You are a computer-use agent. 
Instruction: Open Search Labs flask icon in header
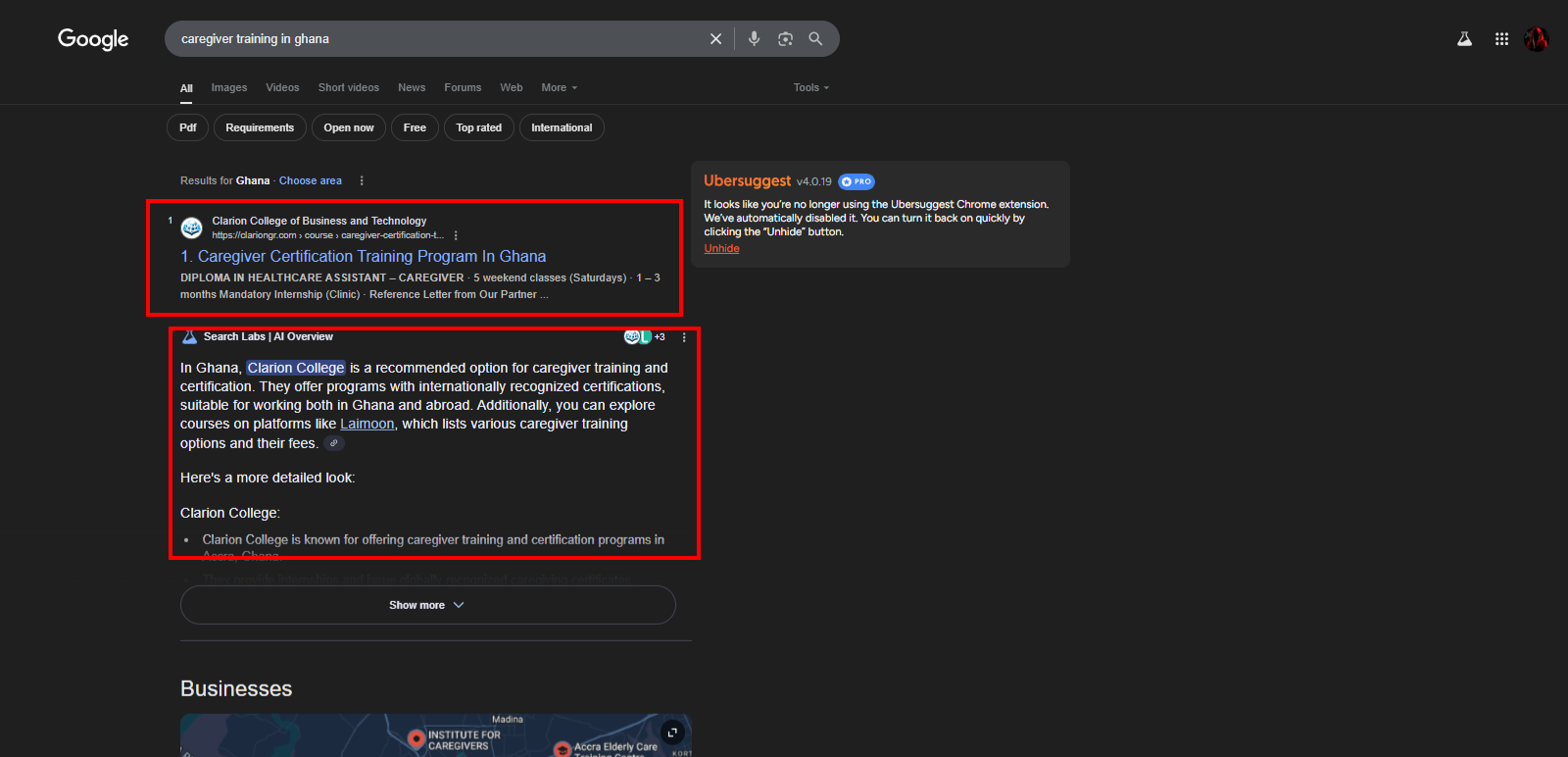(1464, 39)
